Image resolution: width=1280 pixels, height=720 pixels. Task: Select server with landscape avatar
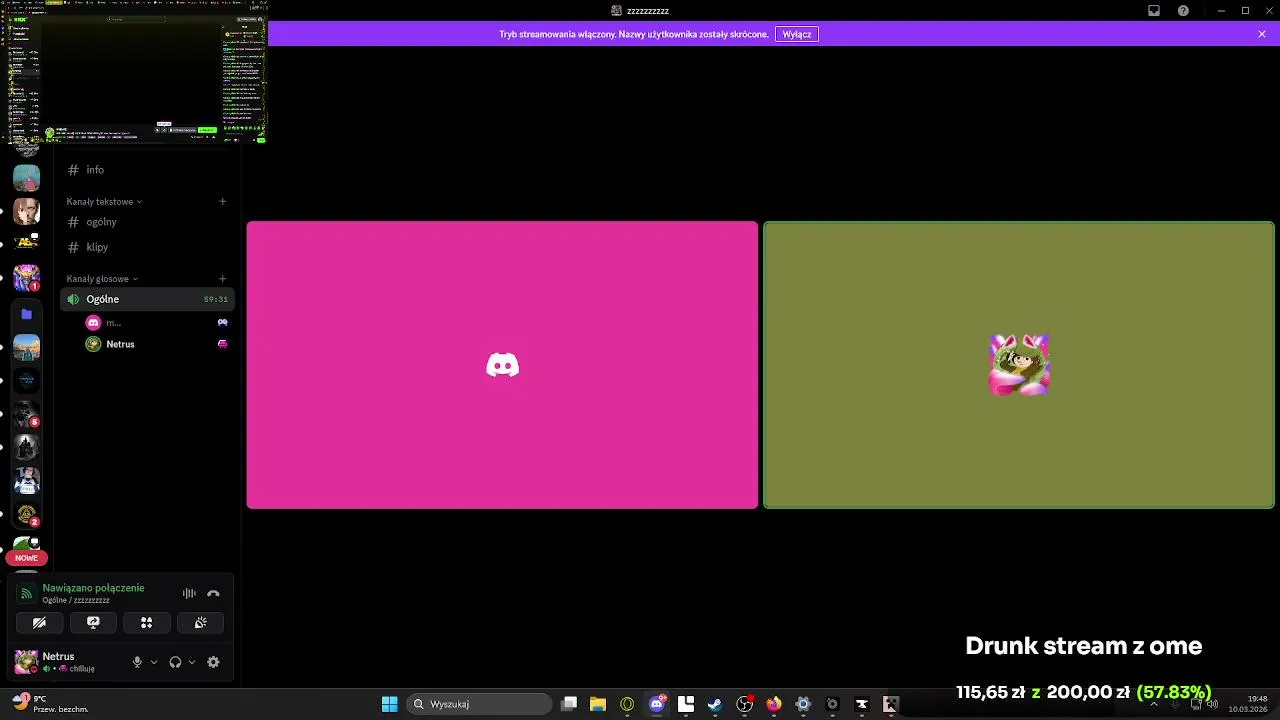click(x=27, y=347)
